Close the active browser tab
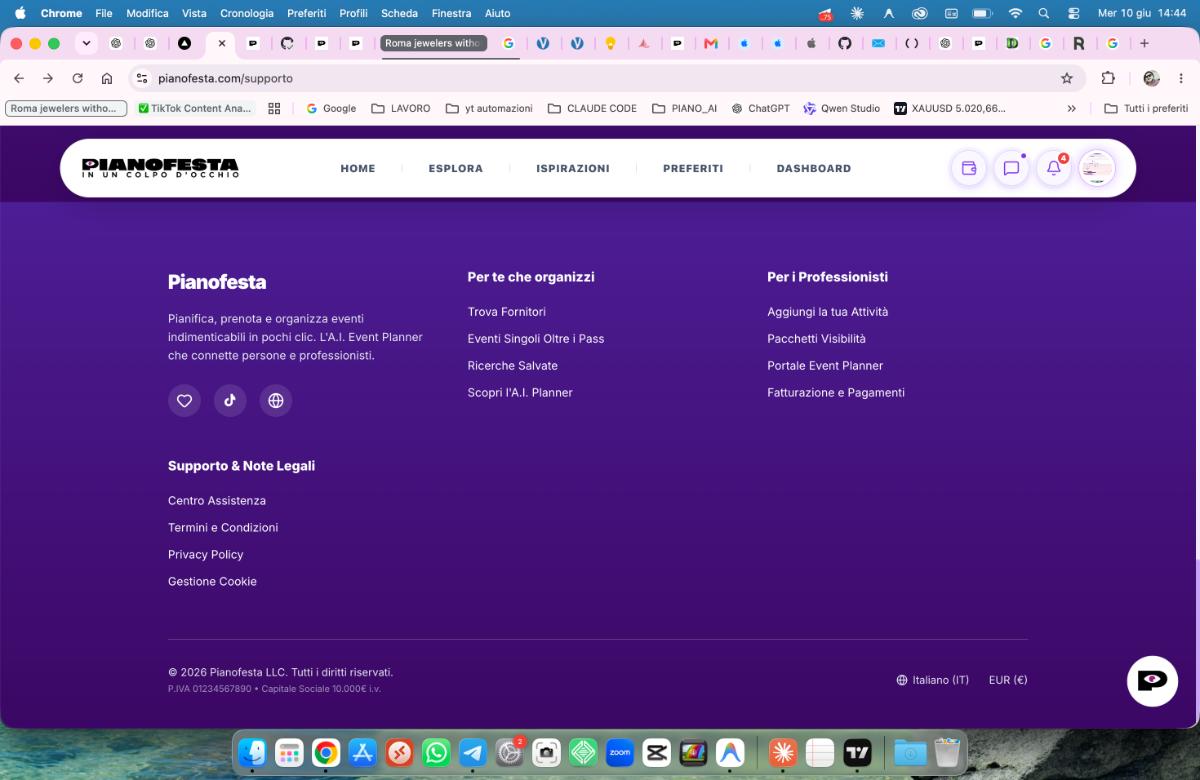The height and width of the screenshot is (780, 1200). click(x=221, y=43)
